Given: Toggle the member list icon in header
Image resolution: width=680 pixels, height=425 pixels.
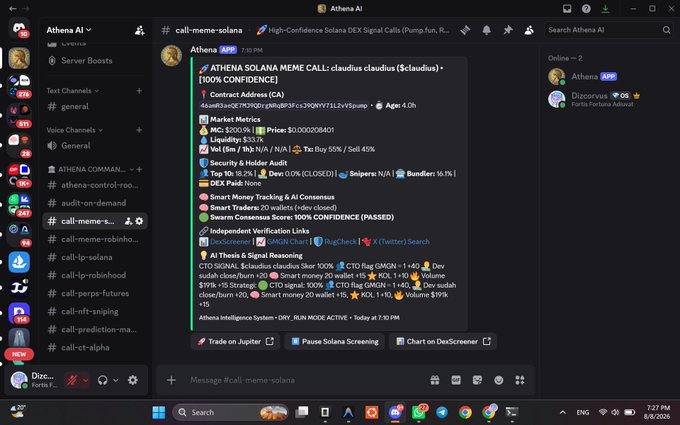Looking at the screenshot, I should tap(529, 30).
